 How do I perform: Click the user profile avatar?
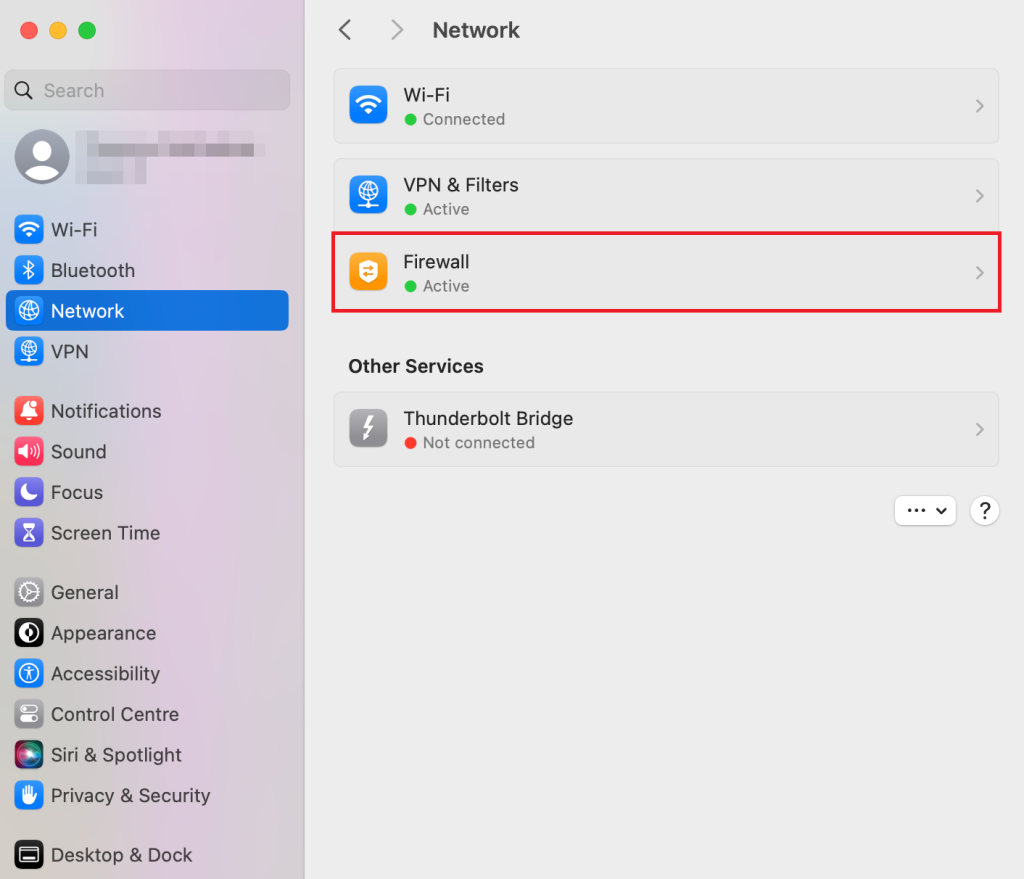click(x=42, y=157)
